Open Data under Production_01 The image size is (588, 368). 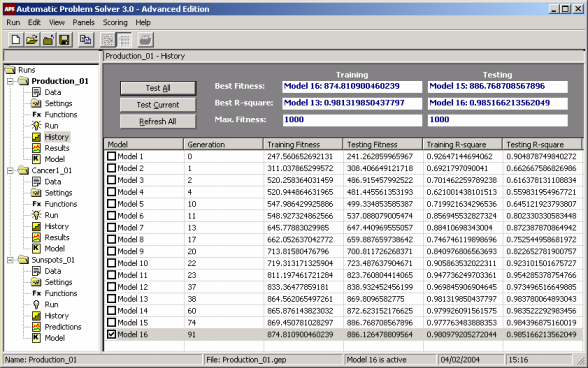tap(52, 92)
